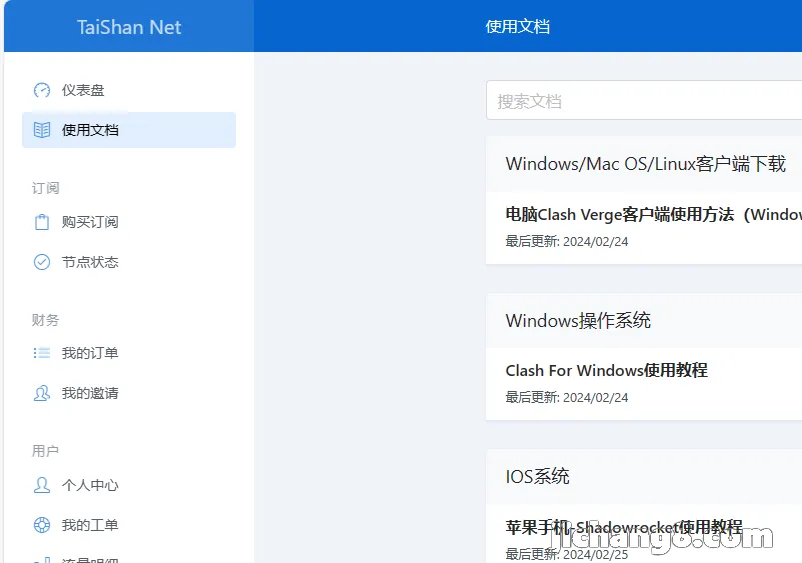Click the lifebuoy icon beside 我的工单

click(42, 525)
